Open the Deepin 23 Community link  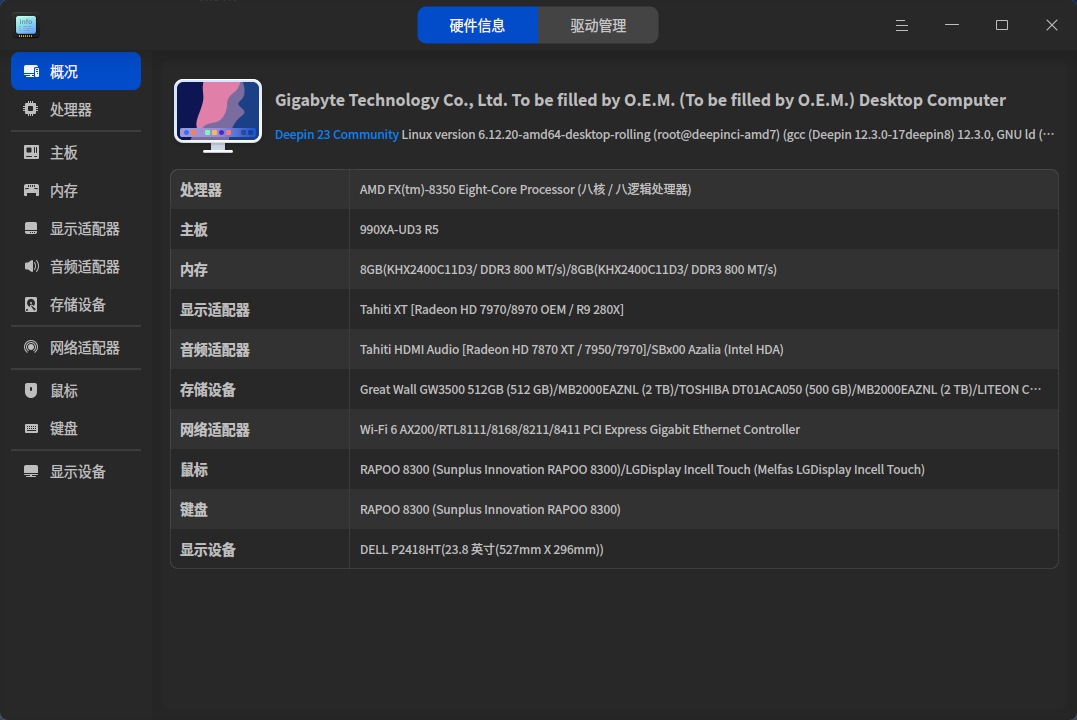(x=337, y=135)
